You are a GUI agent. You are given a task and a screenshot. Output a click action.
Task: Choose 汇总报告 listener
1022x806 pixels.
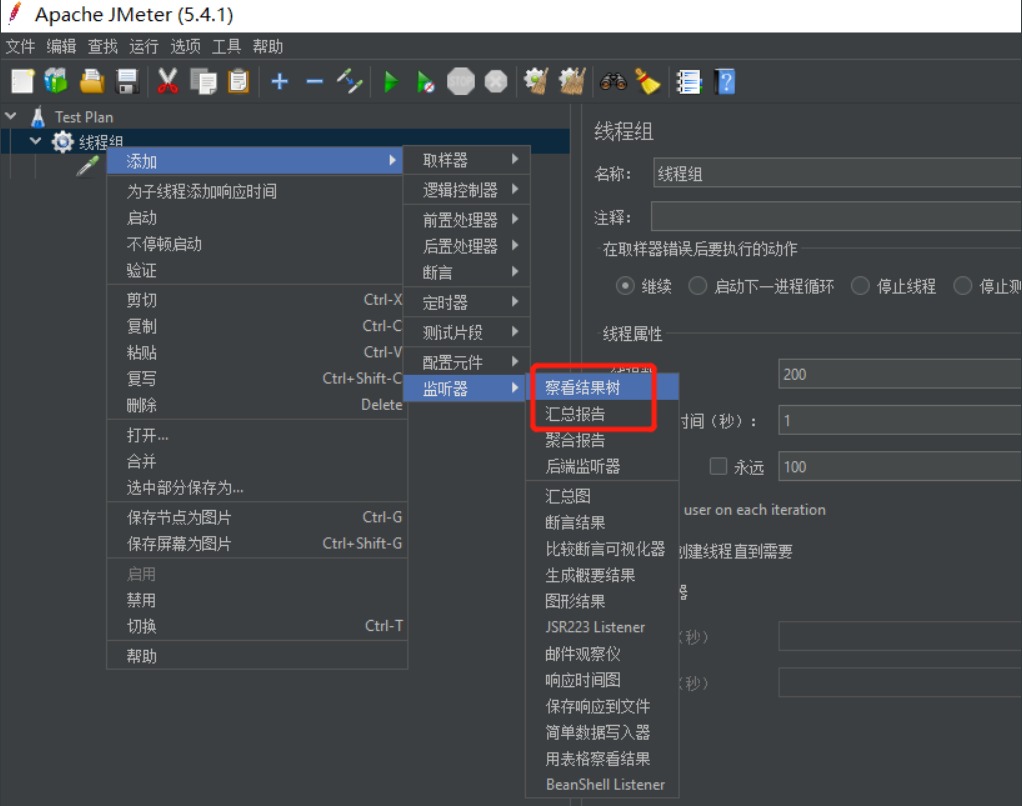click(602, 414)
